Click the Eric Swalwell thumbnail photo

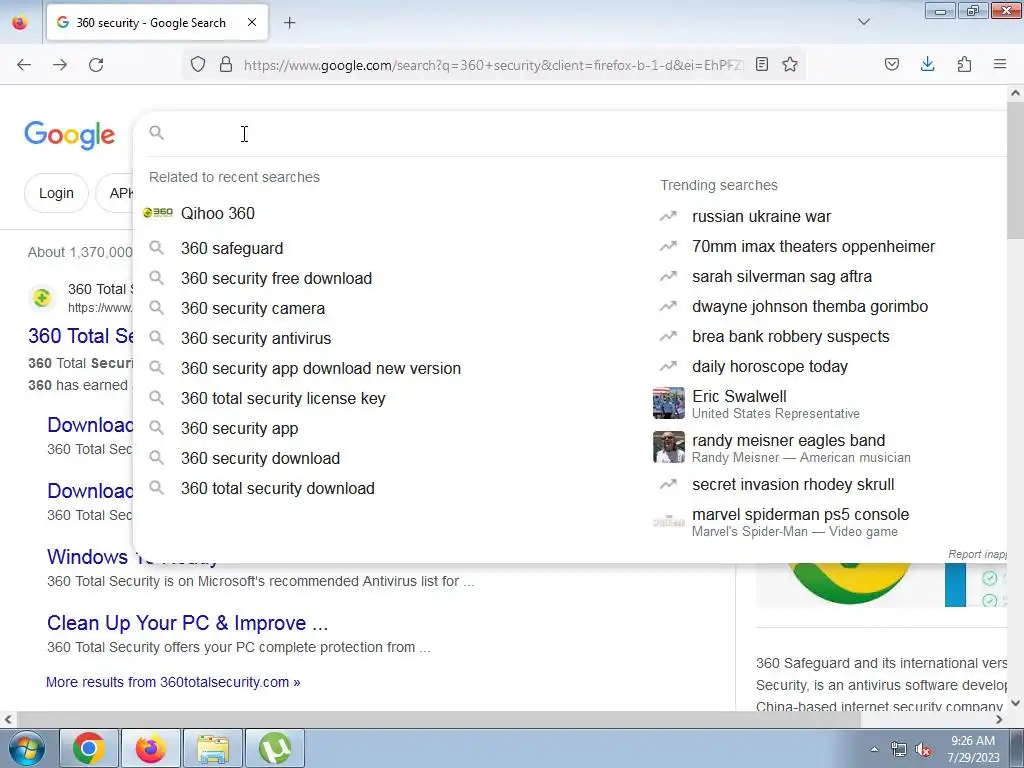[669, 403]
